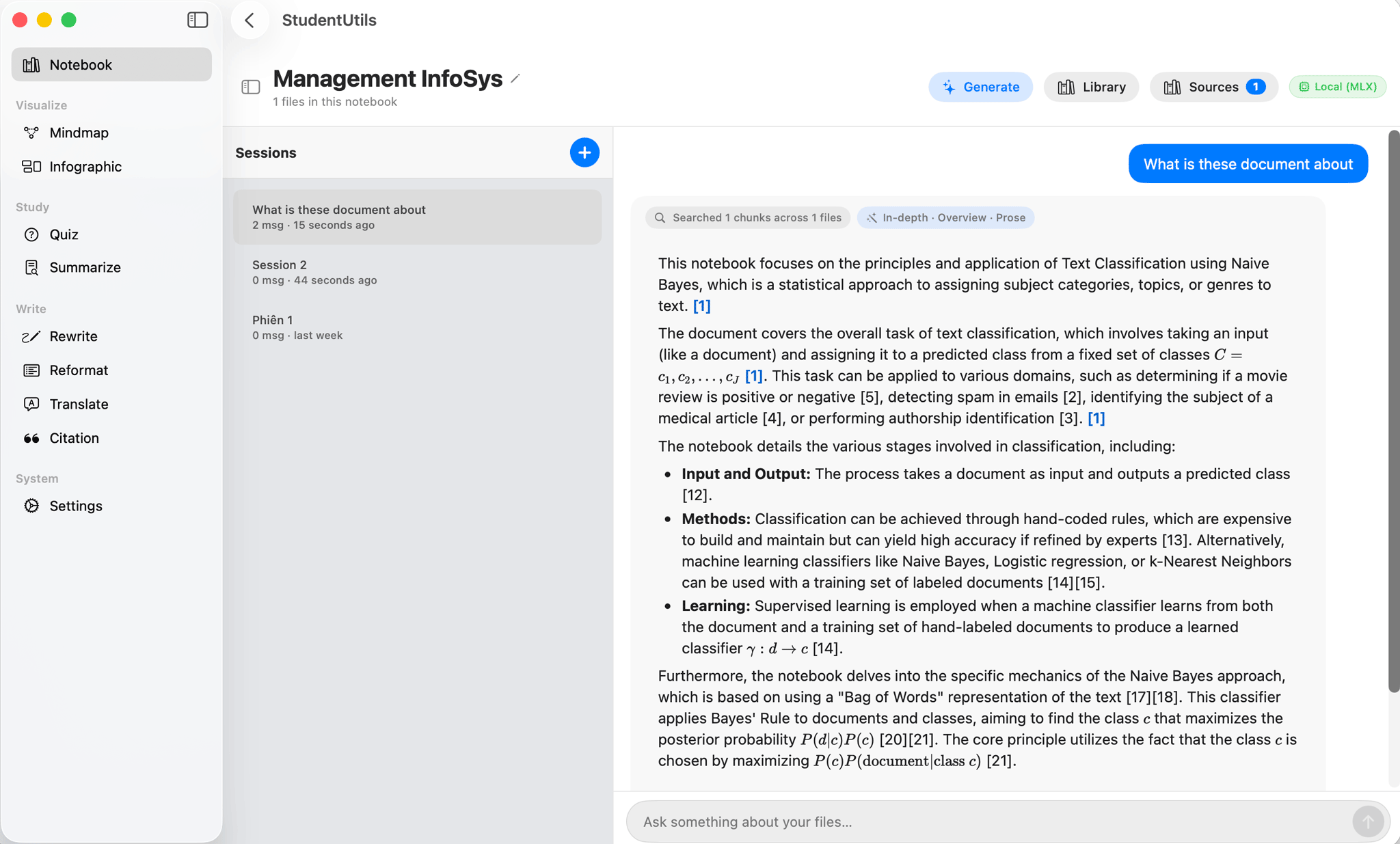Image resolution: width=1400 pixels, height=844 pixels.
Task: Edit the notebook name with the pencil icon
Action: [515, 79]
